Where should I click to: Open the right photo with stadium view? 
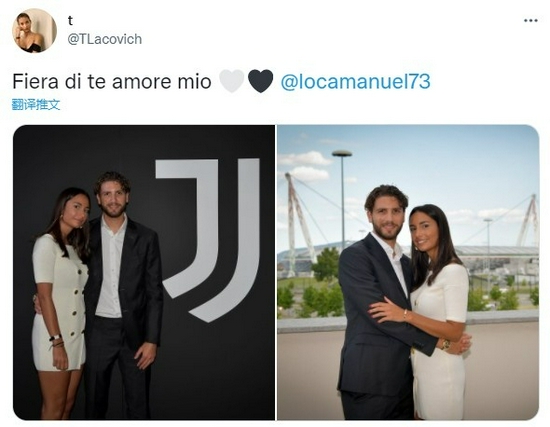[x=408, y=272]
